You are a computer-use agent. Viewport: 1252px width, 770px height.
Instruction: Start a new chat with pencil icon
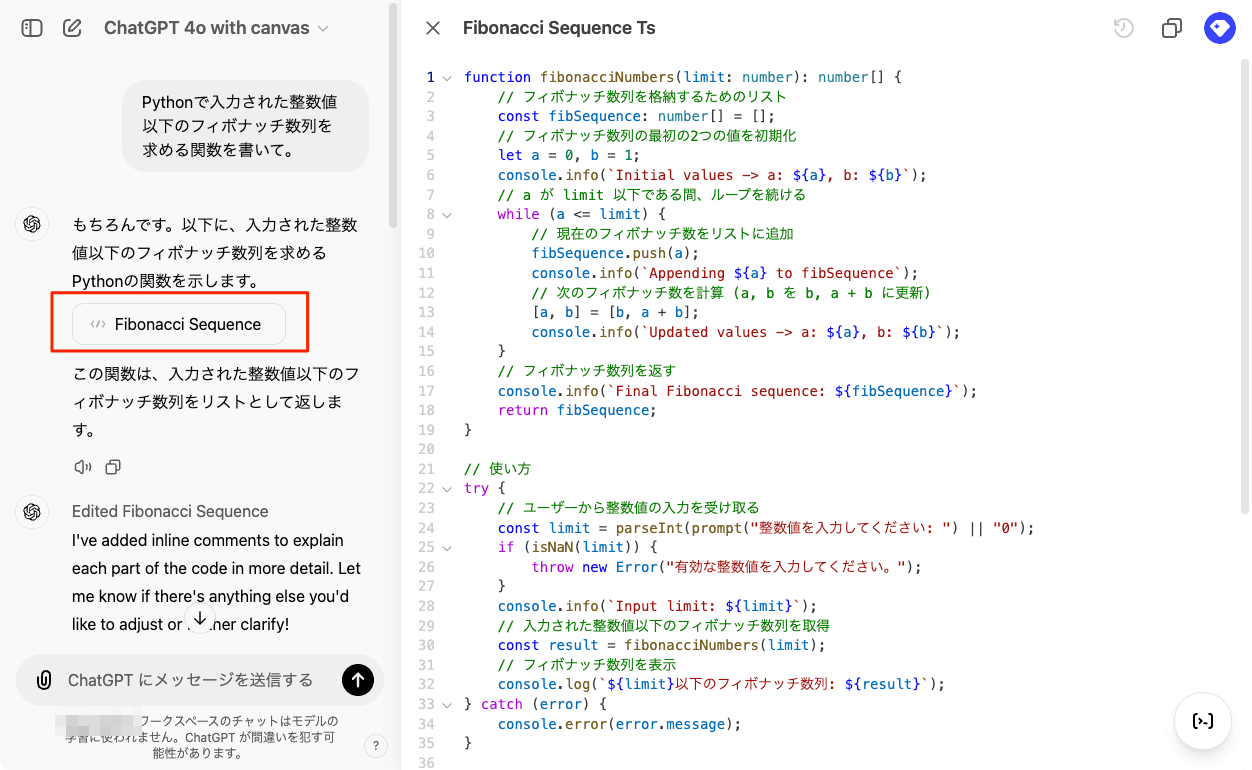[72, 28]
